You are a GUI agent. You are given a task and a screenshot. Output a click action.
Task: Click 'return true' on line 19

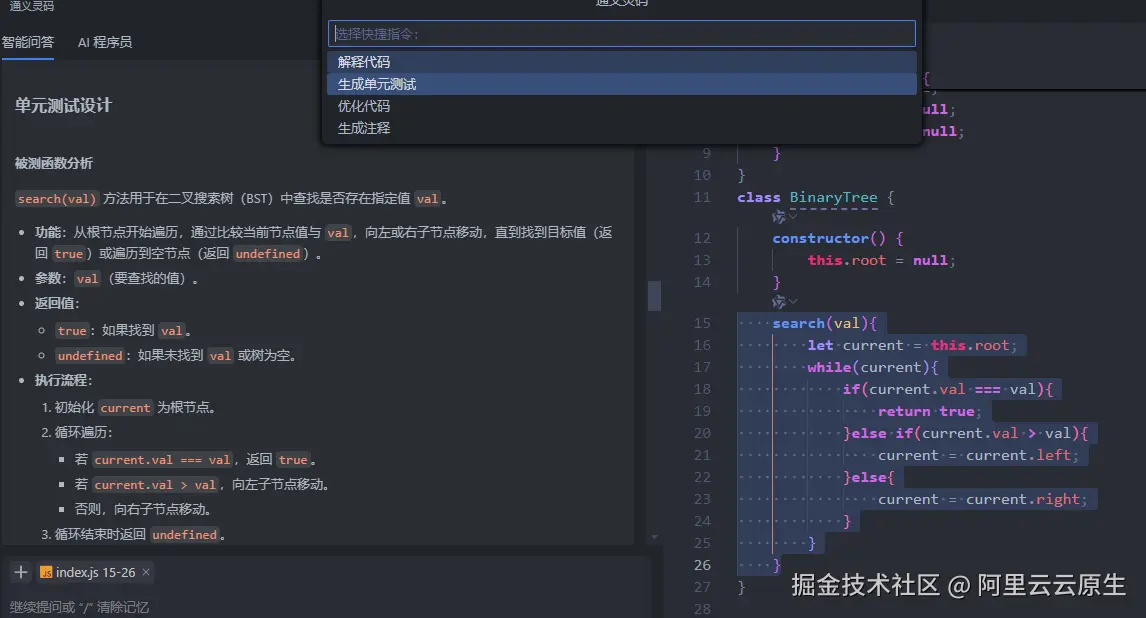(x=926, y=411)
